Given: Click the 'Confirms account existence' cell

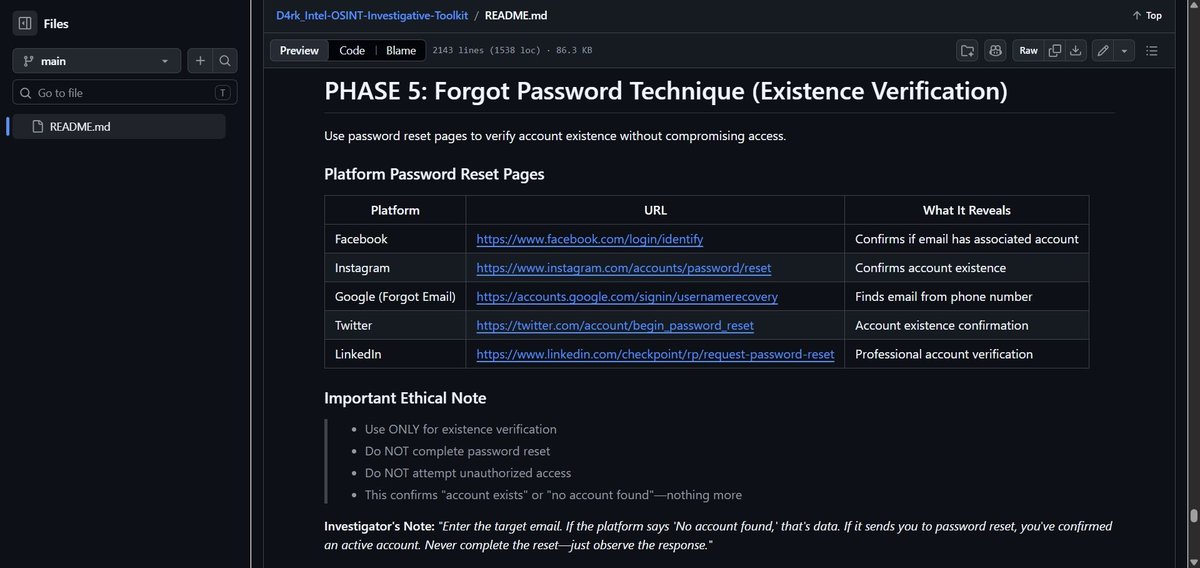Looking at the screenshot, I should tap(967, 268).
